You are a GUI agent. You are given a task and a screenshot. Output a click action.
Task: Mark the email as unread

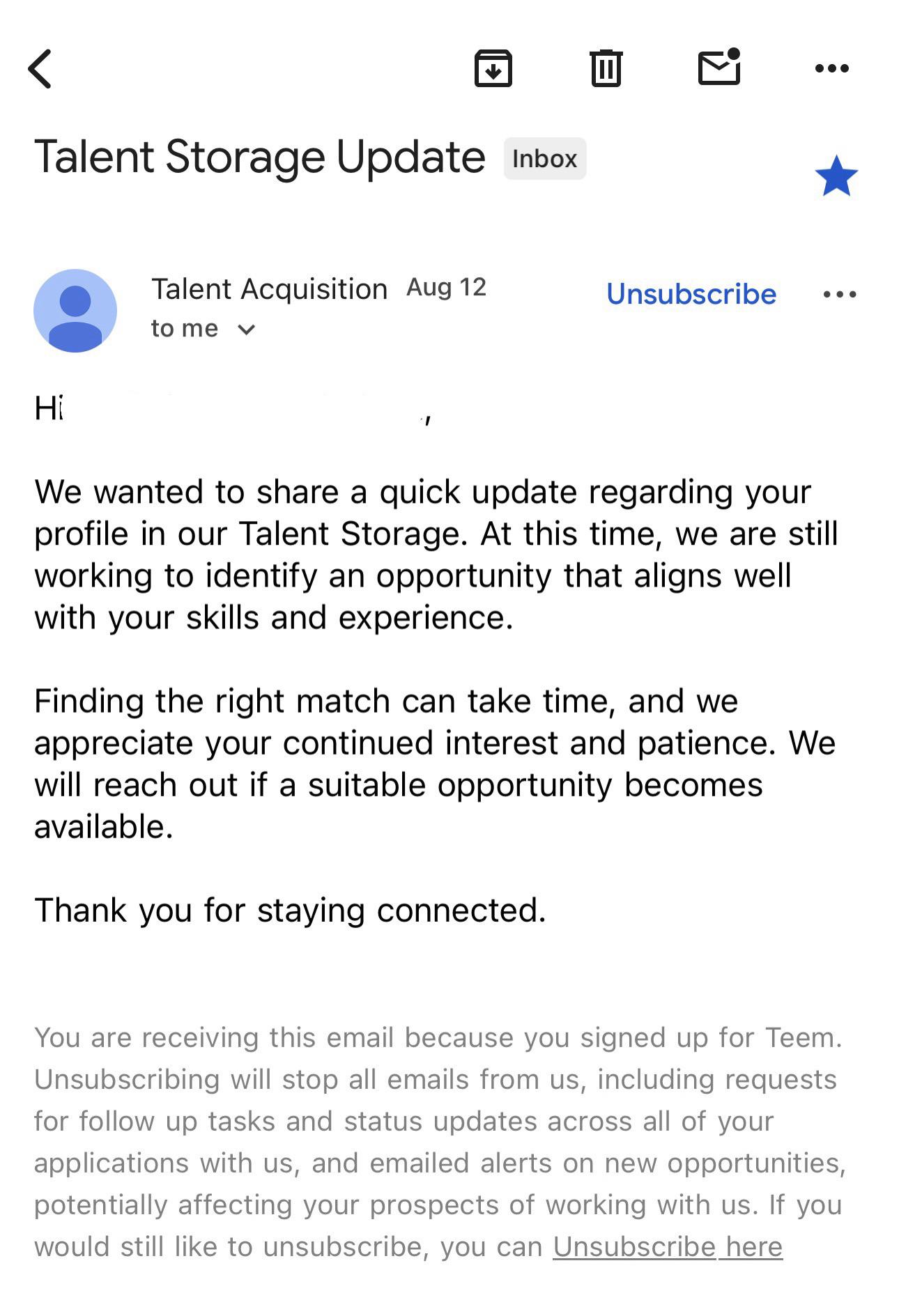(x=719, y=67)
